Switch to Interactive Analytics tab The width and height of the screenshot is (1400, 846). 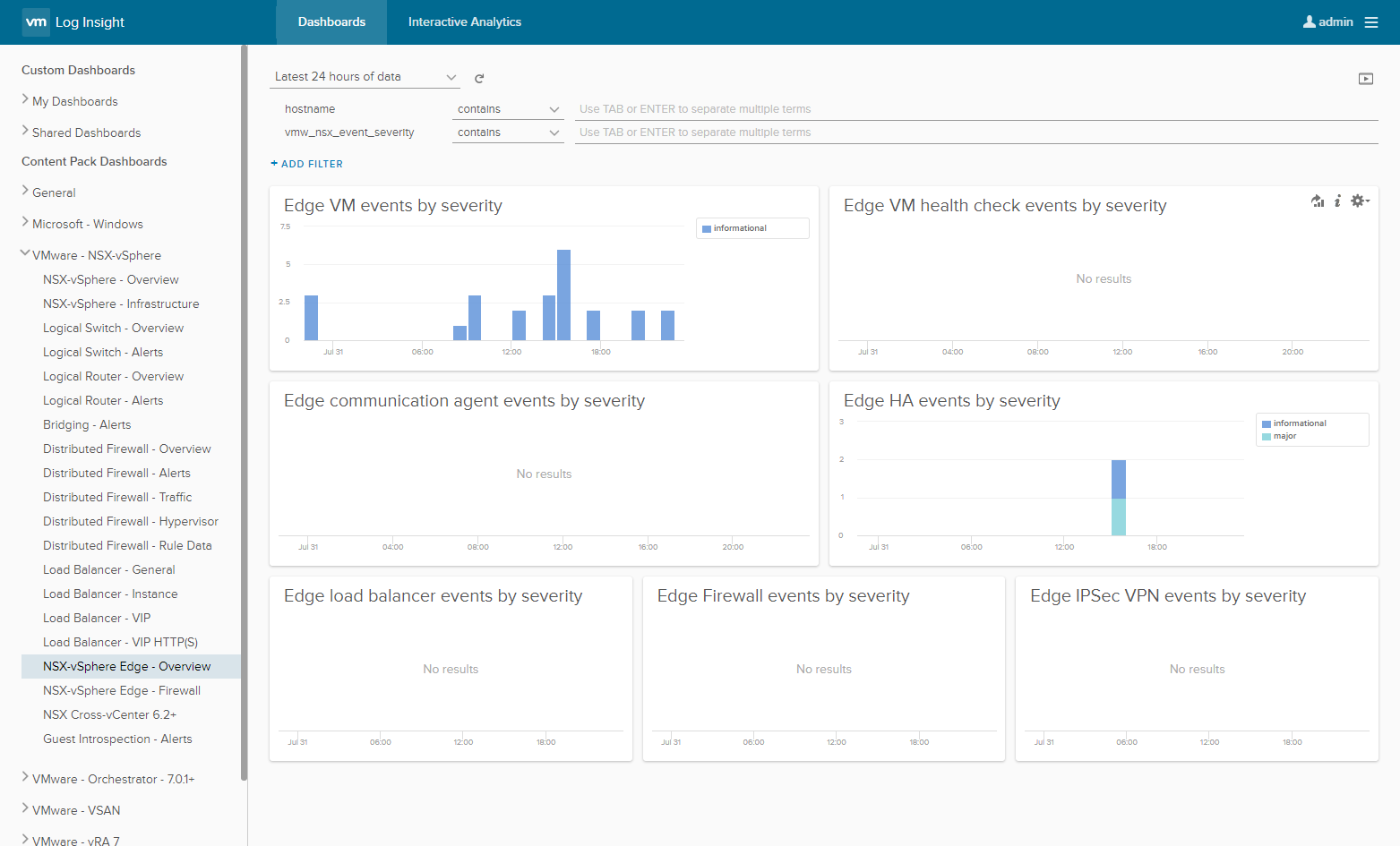(x=464, y=22)
